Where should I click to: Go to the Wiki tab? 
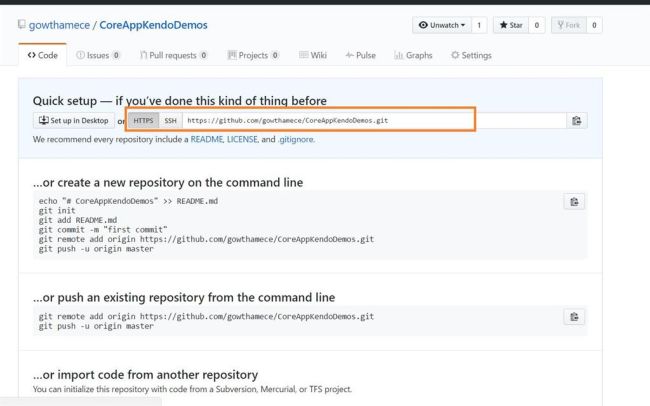point(313,55)
